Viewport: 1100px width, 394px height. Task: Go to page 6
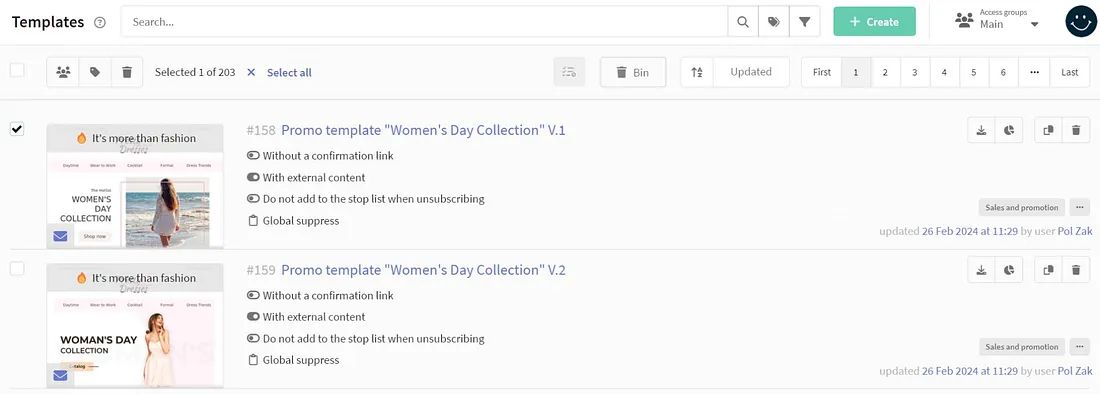coord(1003,72)
